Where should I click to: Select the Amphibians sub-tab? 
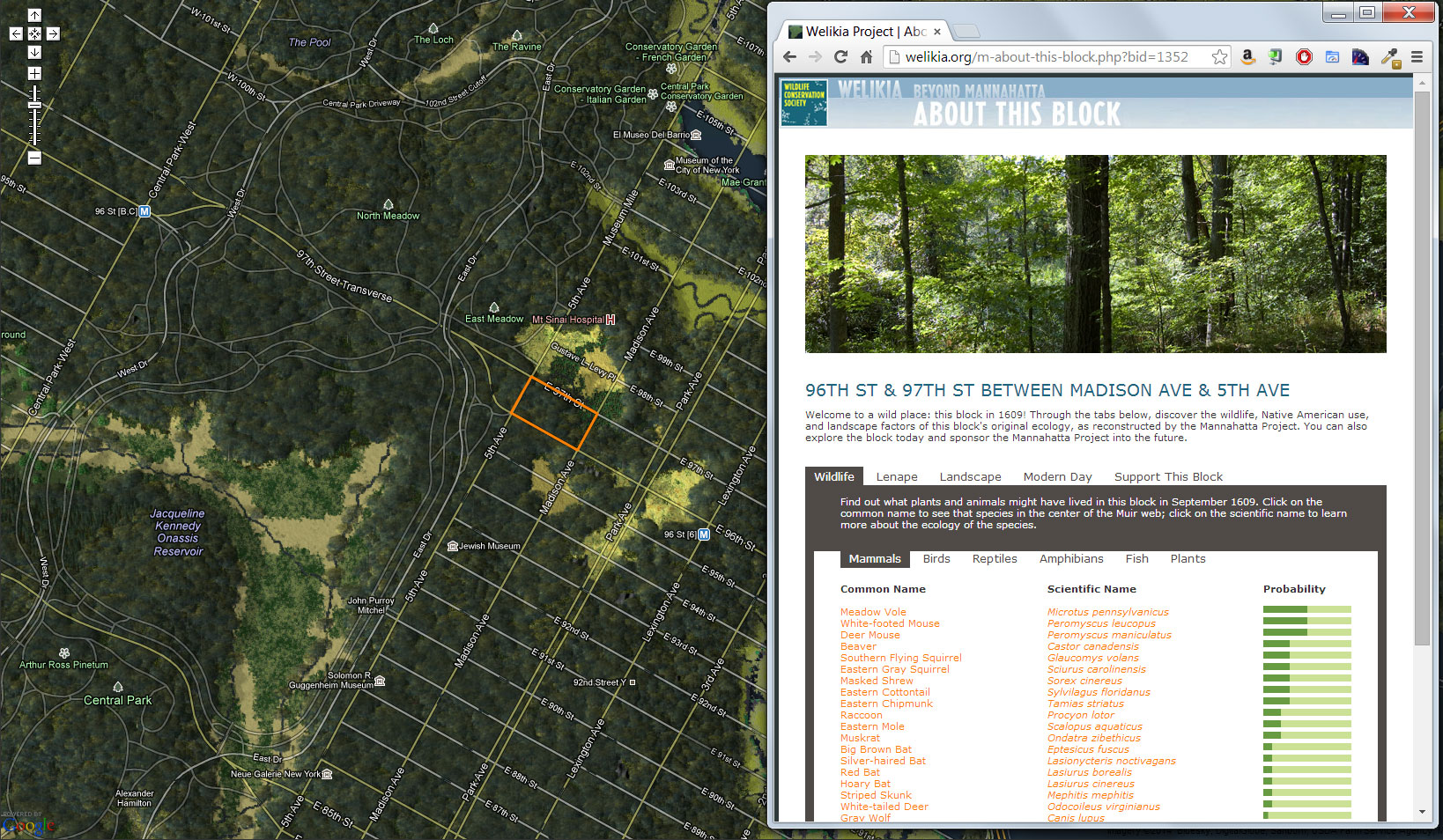[1071, 559]
